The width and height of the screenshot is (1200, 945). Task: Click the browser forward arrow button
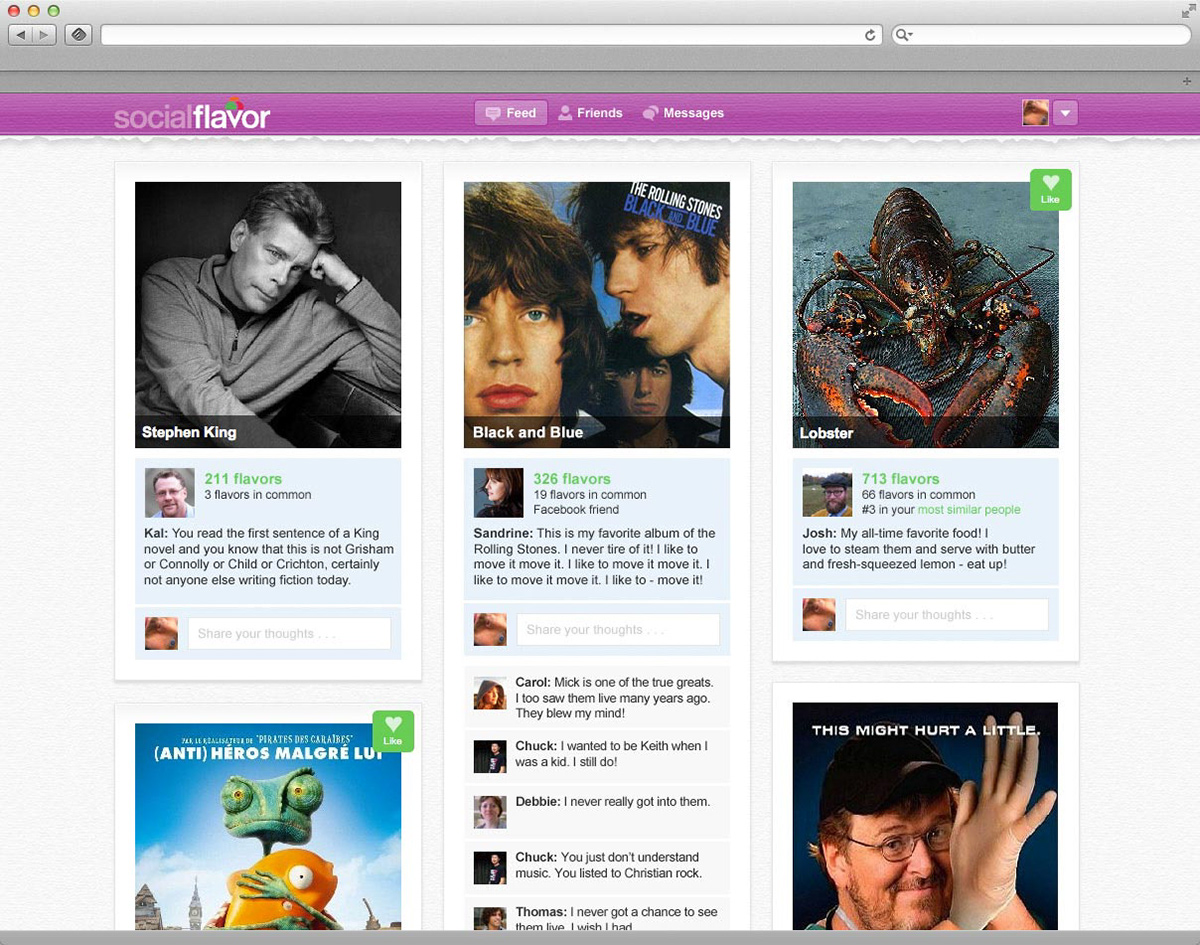45,35
